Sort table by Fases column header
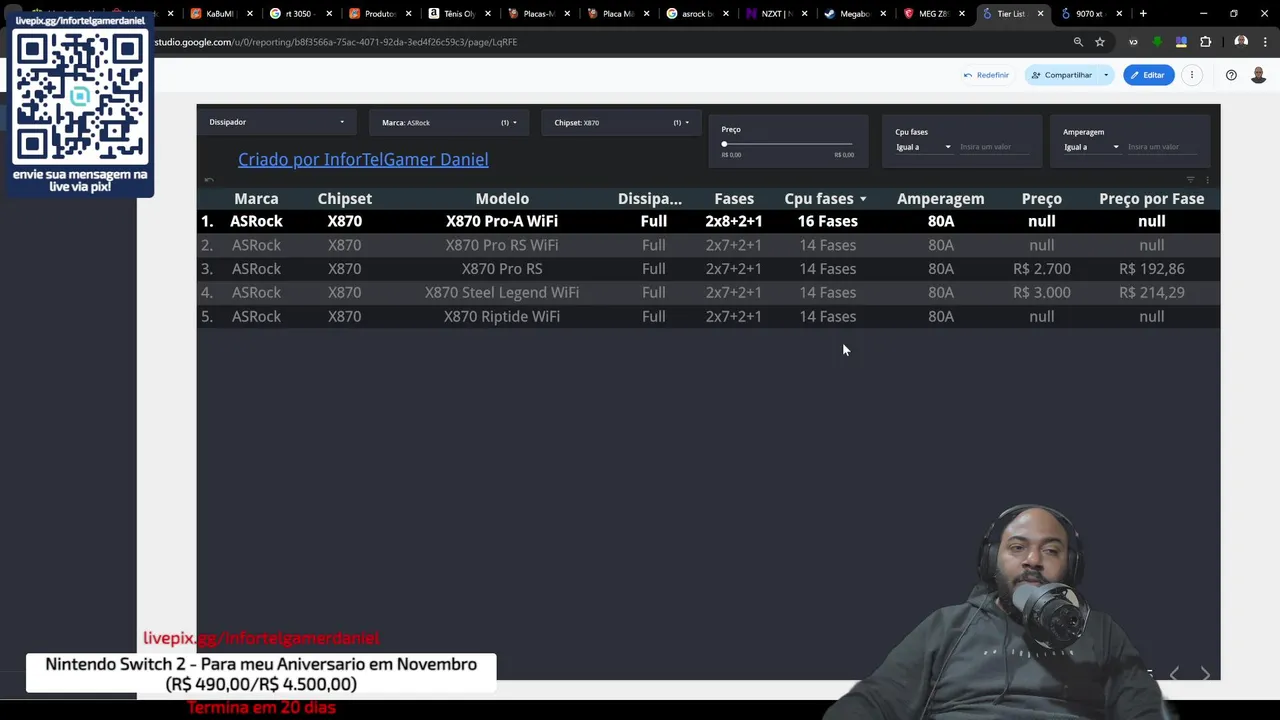The width and height of the screenshot is (1280, 720). [734, 199]
